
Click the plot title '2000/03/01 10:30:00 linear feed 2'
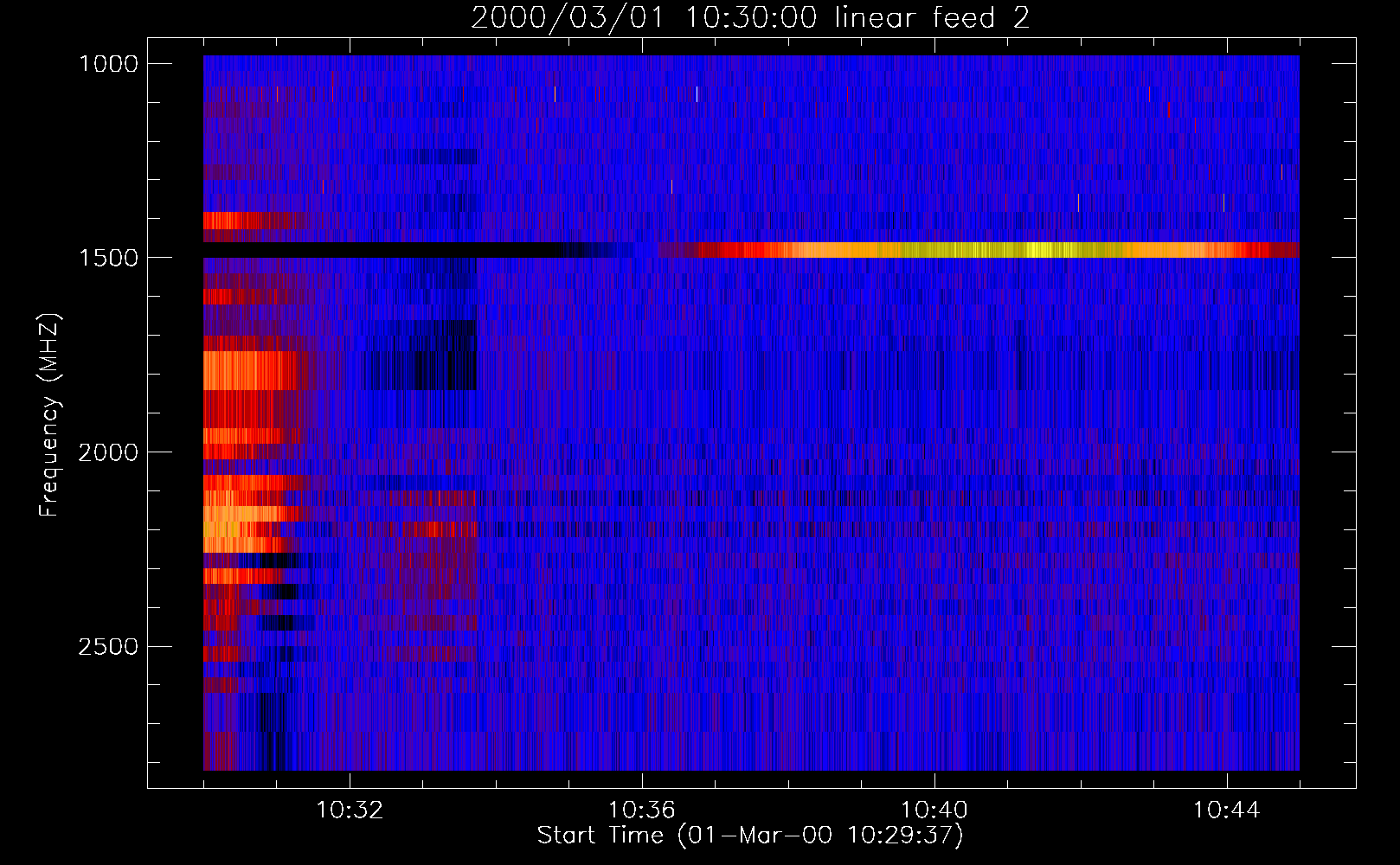[750, 17]
